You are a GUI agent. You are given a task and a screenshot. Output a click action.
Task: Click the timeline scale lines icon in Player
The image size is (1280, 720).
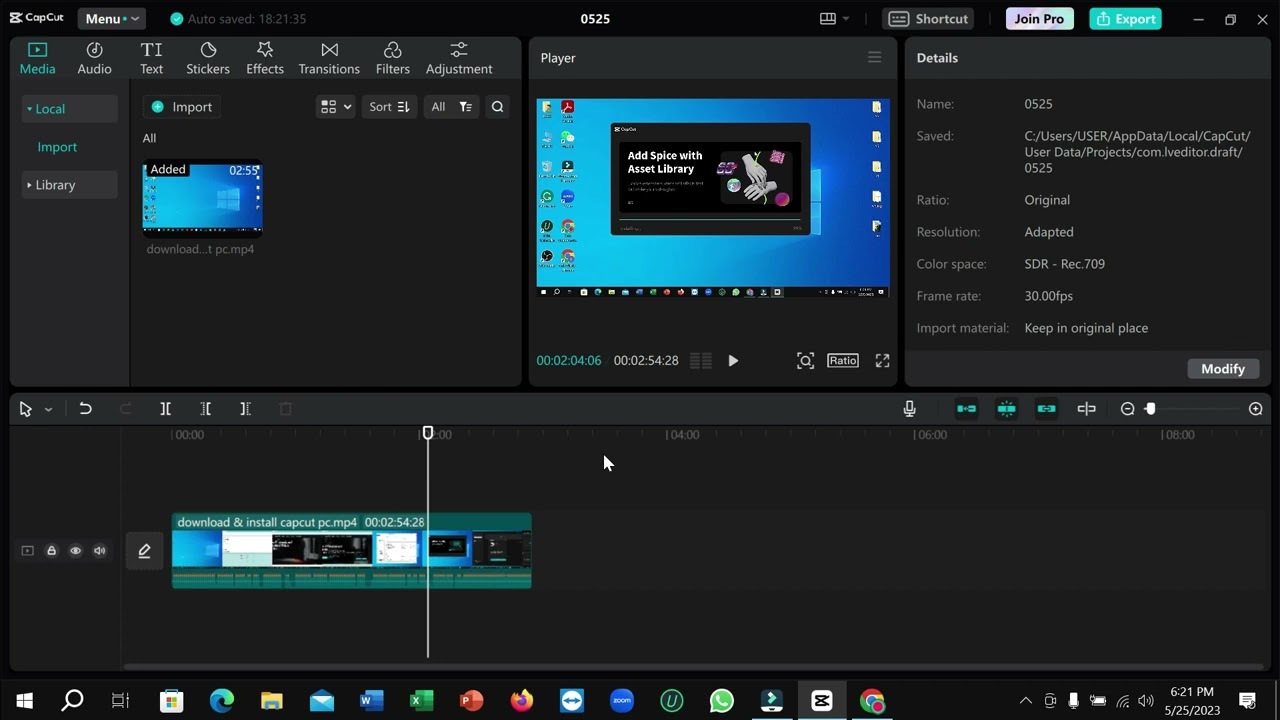tap(701, 361)
